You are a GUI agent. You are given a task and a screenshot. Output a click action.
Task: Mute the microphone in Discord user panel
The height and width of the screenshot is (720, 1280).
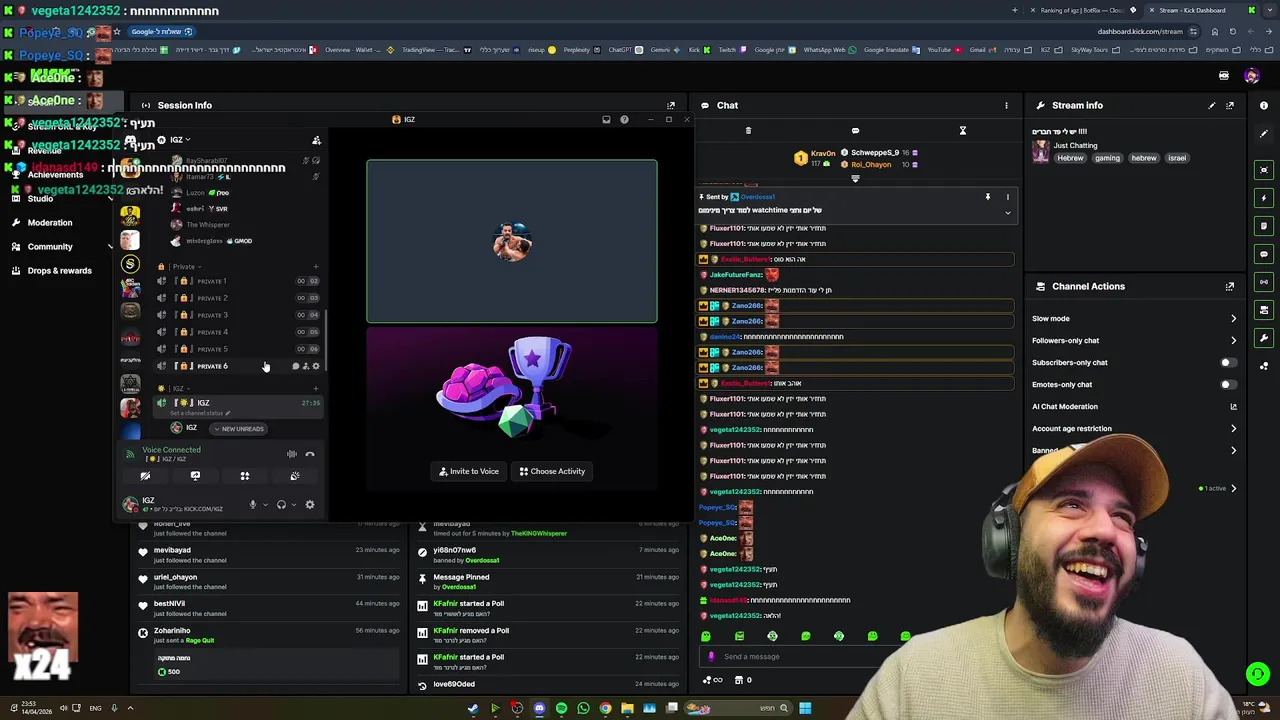click(x=252, y=505)
